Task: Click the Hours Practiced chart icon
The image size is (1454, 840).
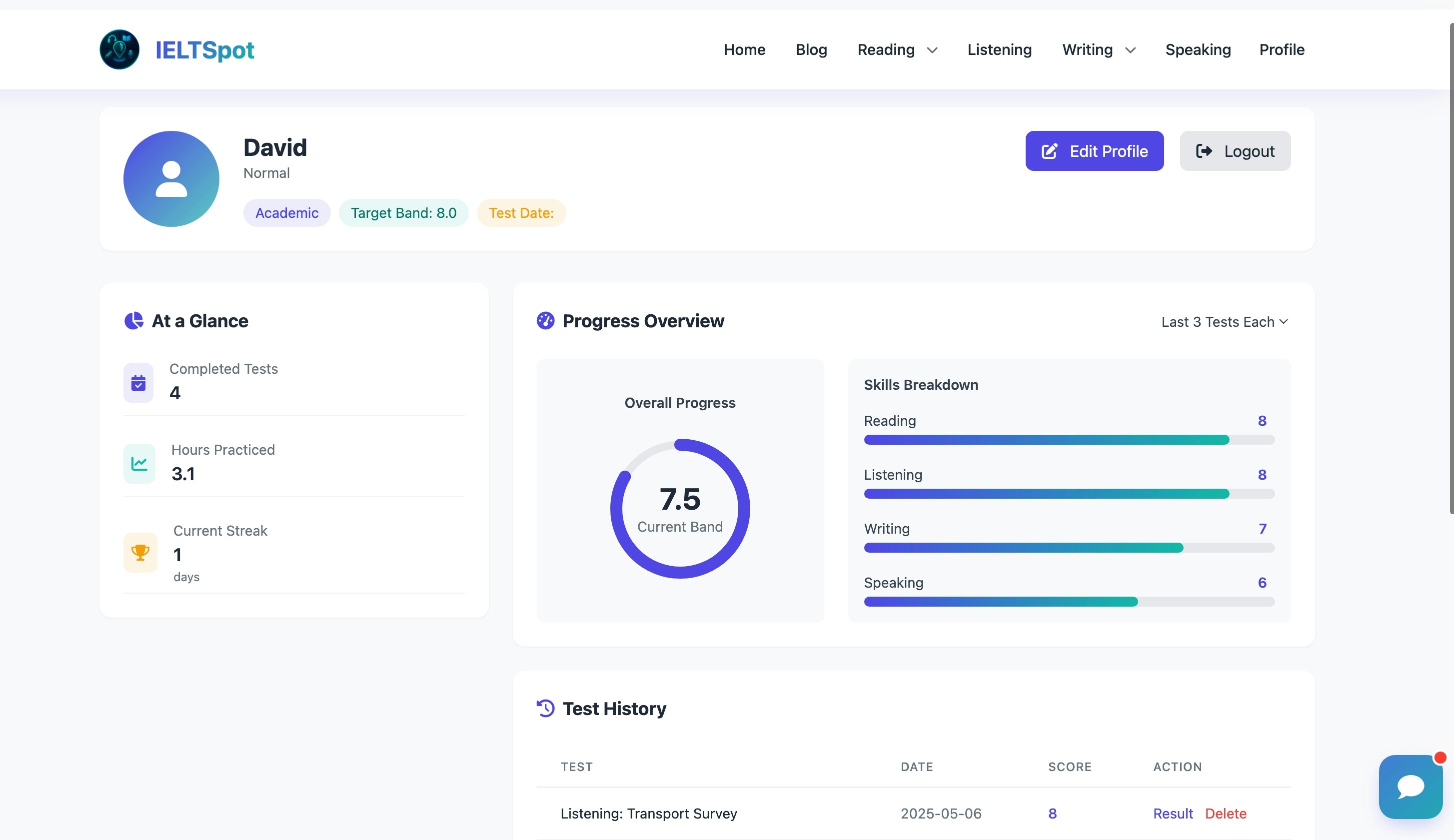Action: [139, 463]
